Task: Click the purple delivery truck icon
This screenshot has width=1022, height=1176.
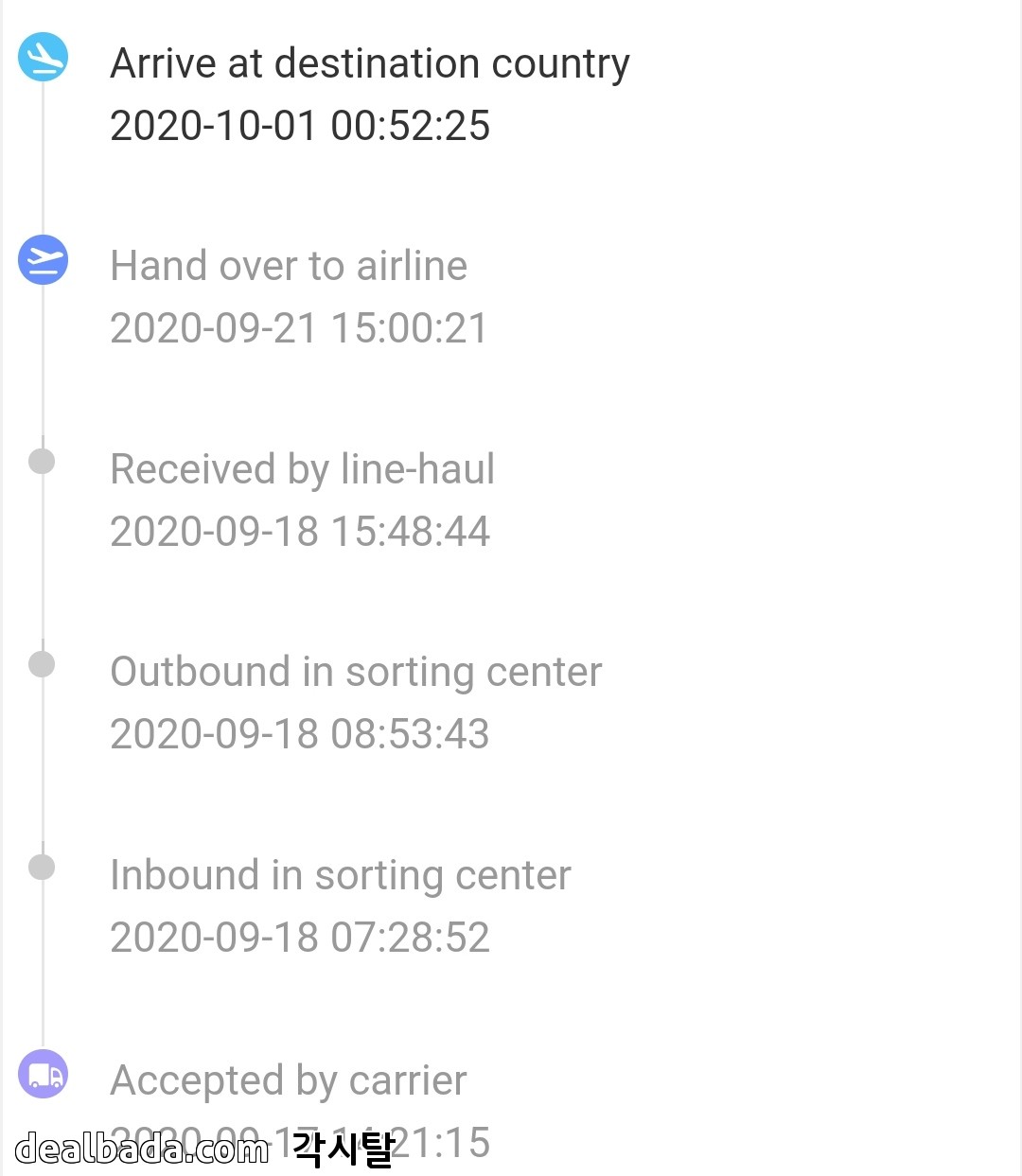Action: click(43, 1075)
